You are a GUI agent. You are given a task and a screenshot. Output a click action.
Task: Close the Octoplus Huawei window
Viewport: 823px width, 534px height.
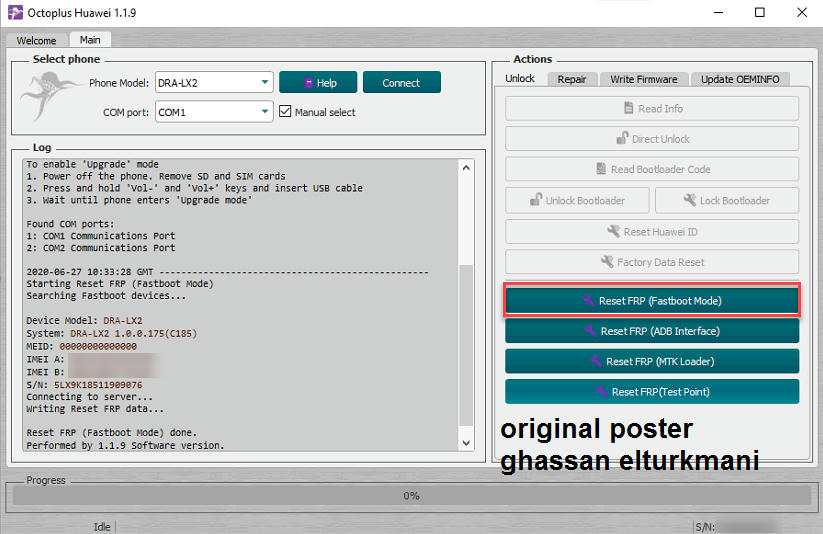point(801,12)
